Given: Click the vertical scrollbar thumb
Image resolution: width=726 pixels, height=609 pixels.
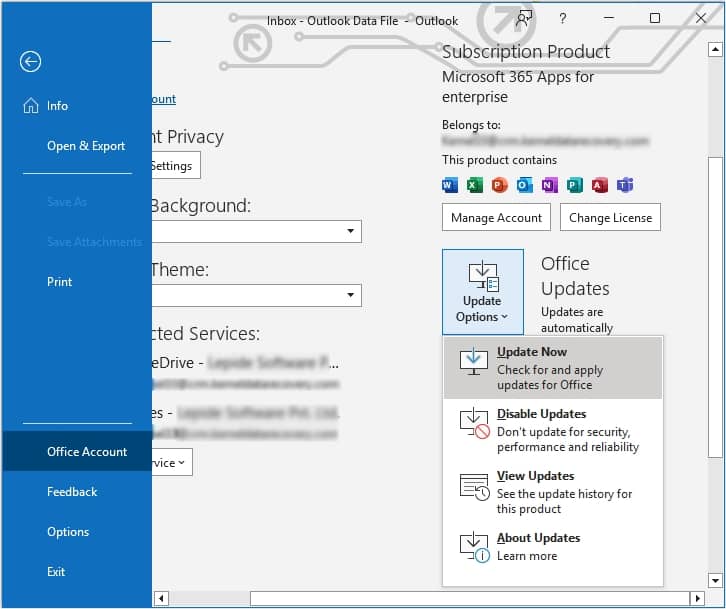Looking at the screenshot, I should [x=715, y=308].
